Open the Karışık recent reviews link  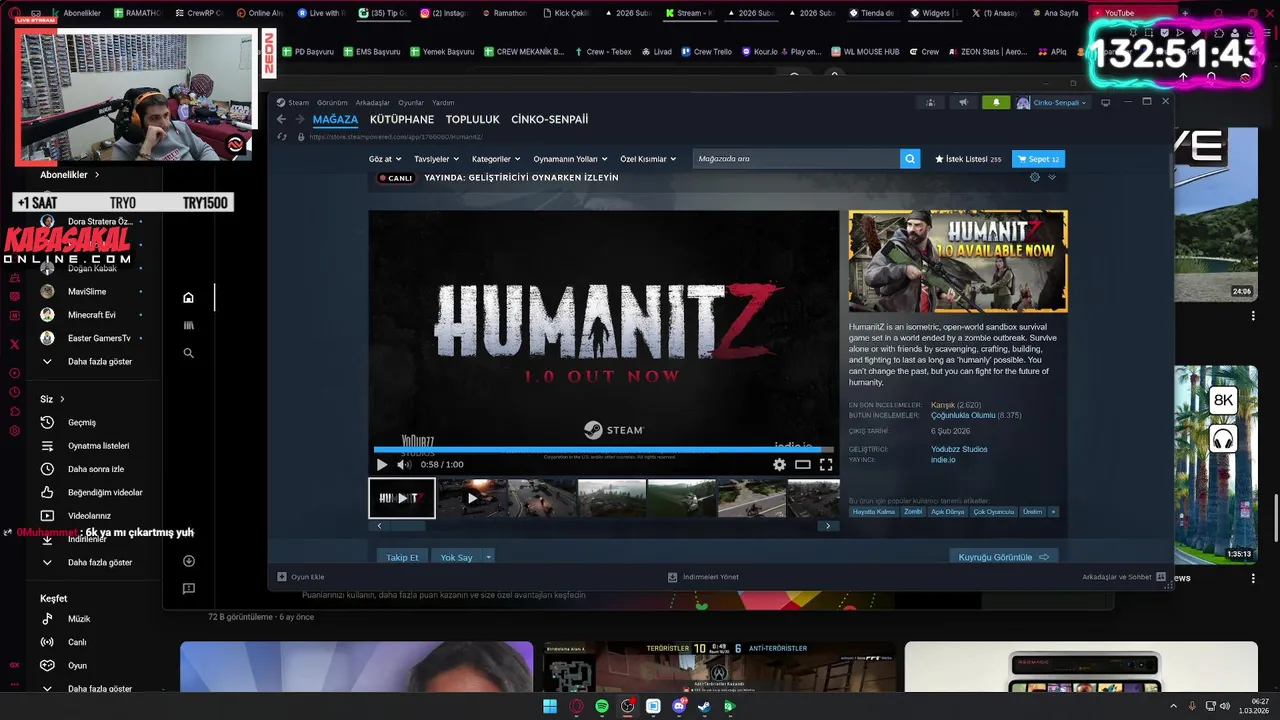(943, 405)
